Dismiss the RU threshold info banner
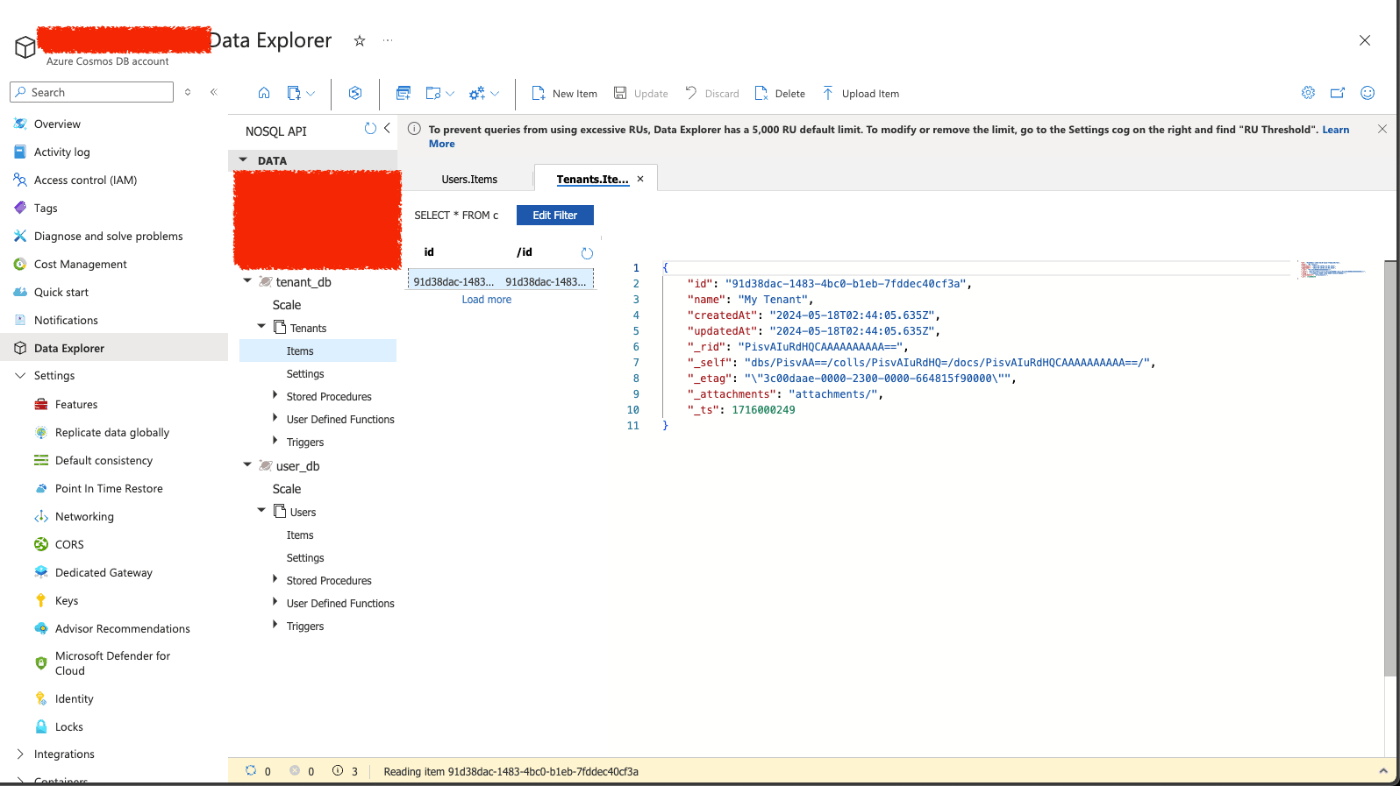 (1382, 129)
